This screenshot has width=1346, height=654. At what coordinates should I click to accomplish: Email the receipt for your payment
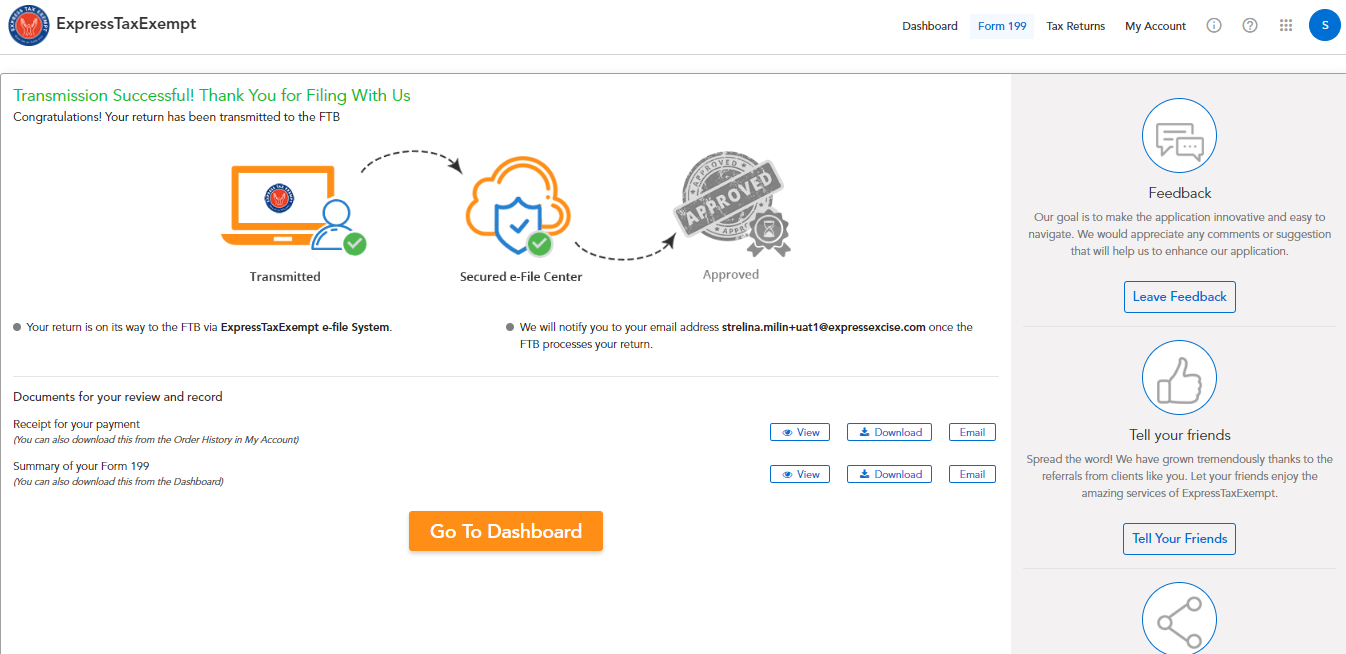tap(972, 432)
